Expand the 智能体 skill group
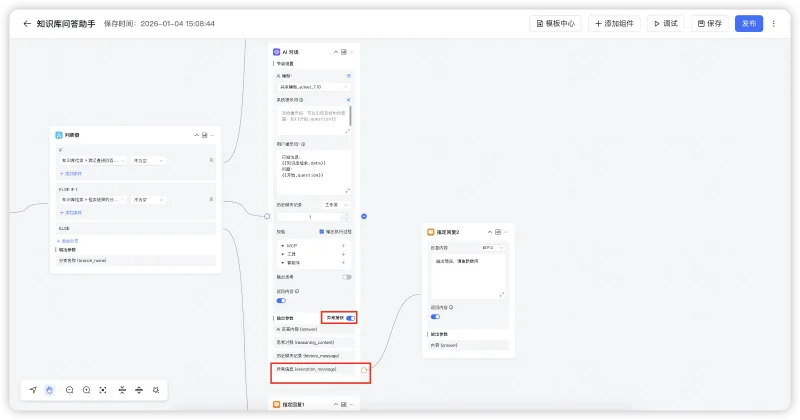The width and height of the screenshot is (800, 420). click(x=283, y=263)
